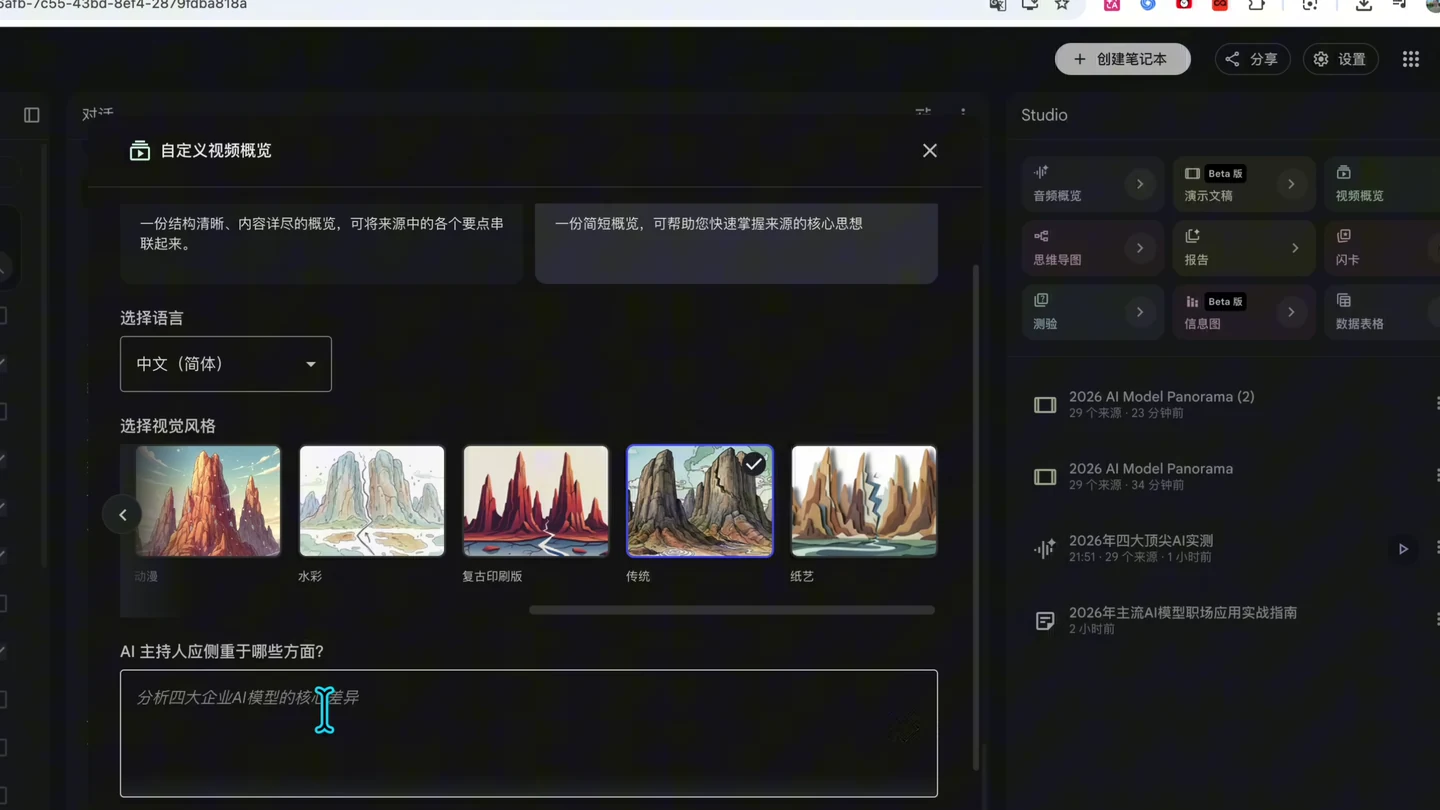The image size is (1440, 810).
Task: Choose the brief overview format card
Action: (736, 243)
